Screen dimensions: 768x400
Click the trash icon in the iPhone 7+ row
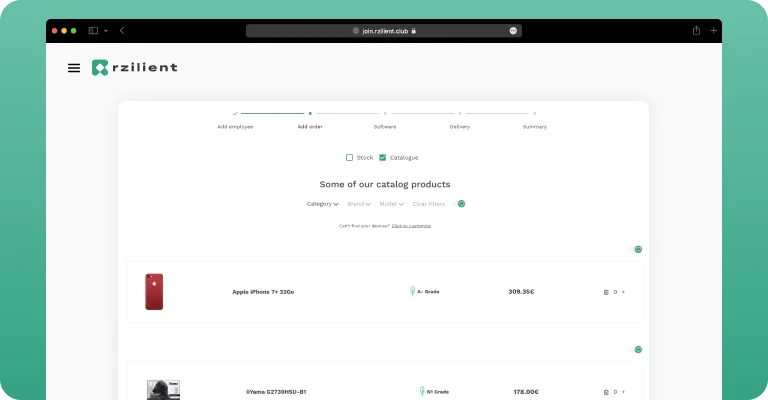(606, 292)
